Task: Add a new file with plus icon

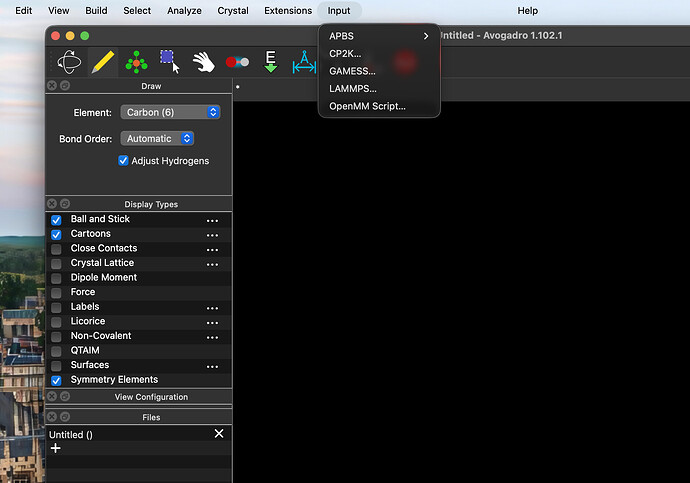Action: click(55, 449)
